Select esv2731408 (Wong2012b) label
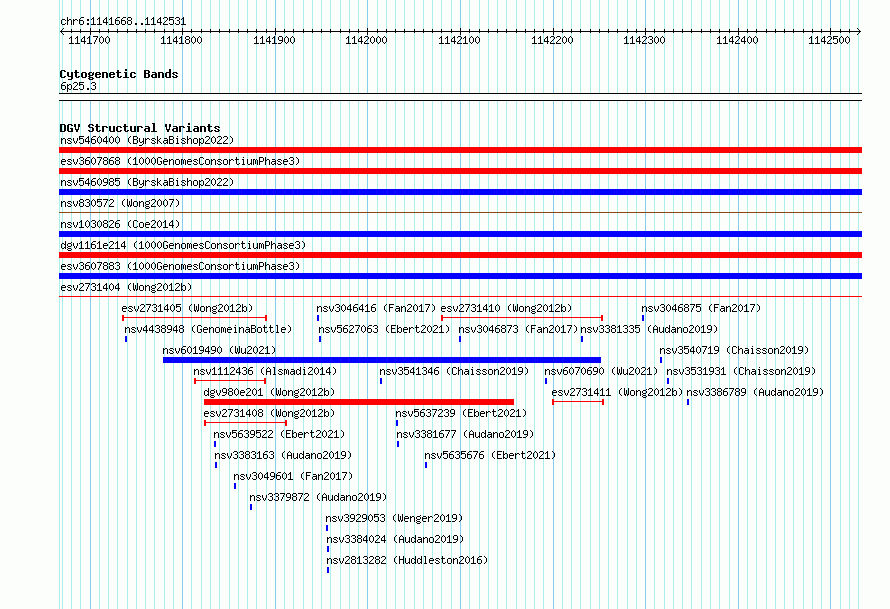890x609 pixels. click(x=269, y=413)
